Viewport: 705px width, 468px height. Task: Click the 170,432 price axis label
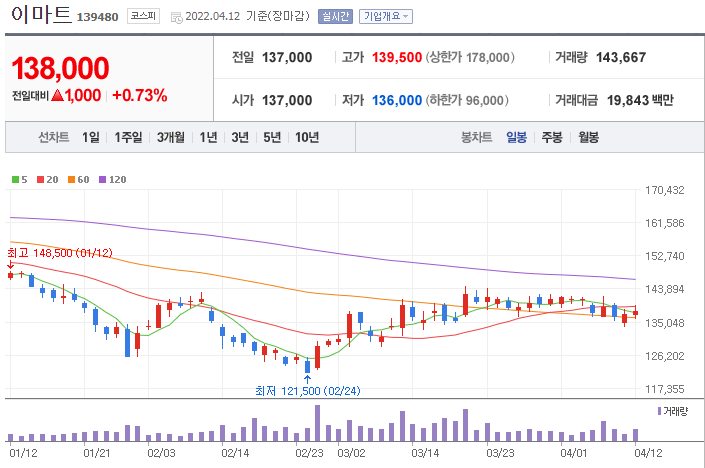(665, 191)
